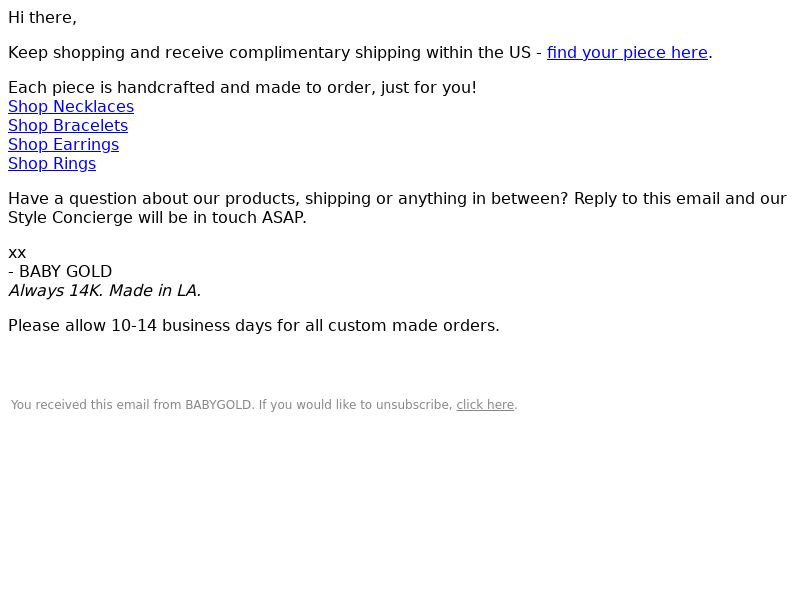Open the 'find your piece here' link
The height and width of the screenshot is (600, 800).
tap(627, 53)
